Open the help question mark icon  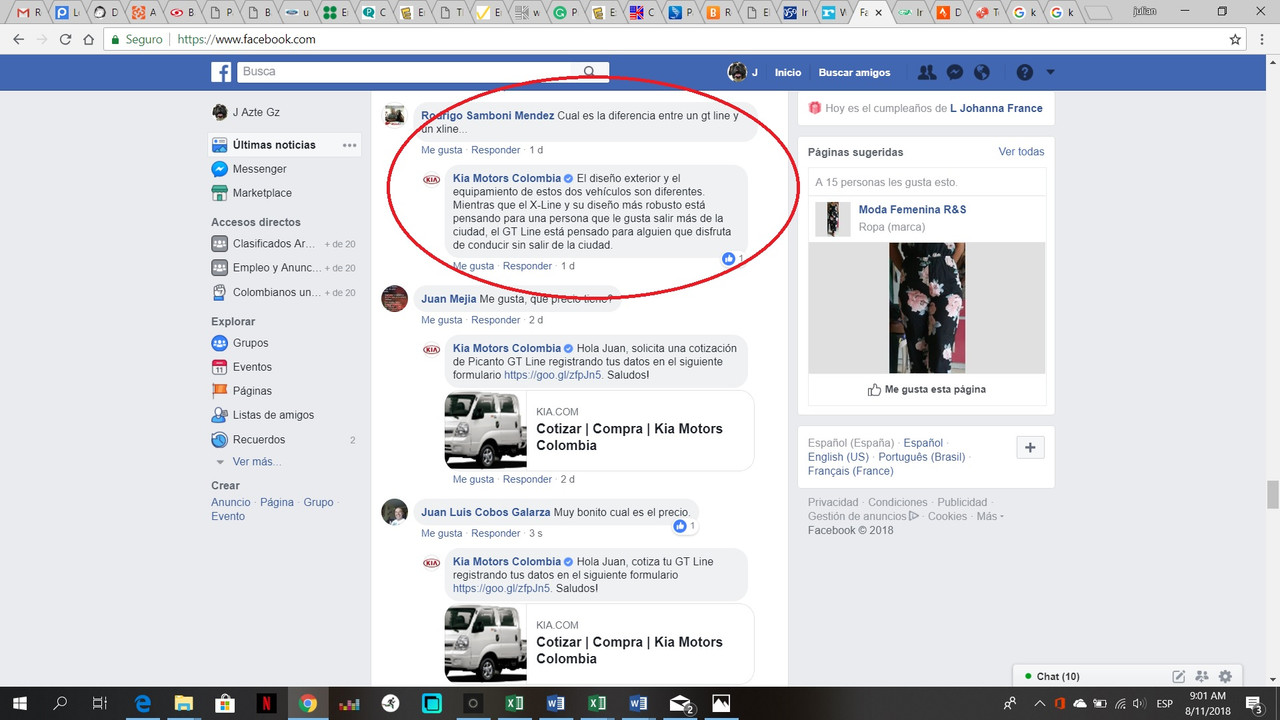click(1024, 72)
